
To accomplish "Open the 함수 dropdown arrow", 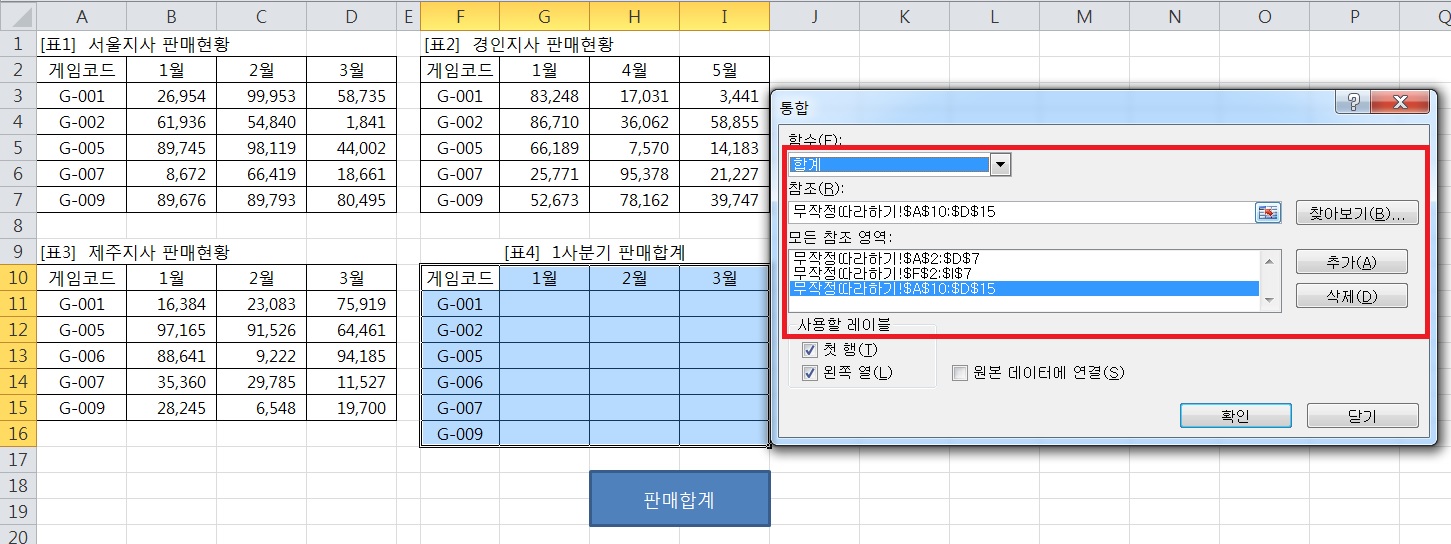I will [999, 165].
